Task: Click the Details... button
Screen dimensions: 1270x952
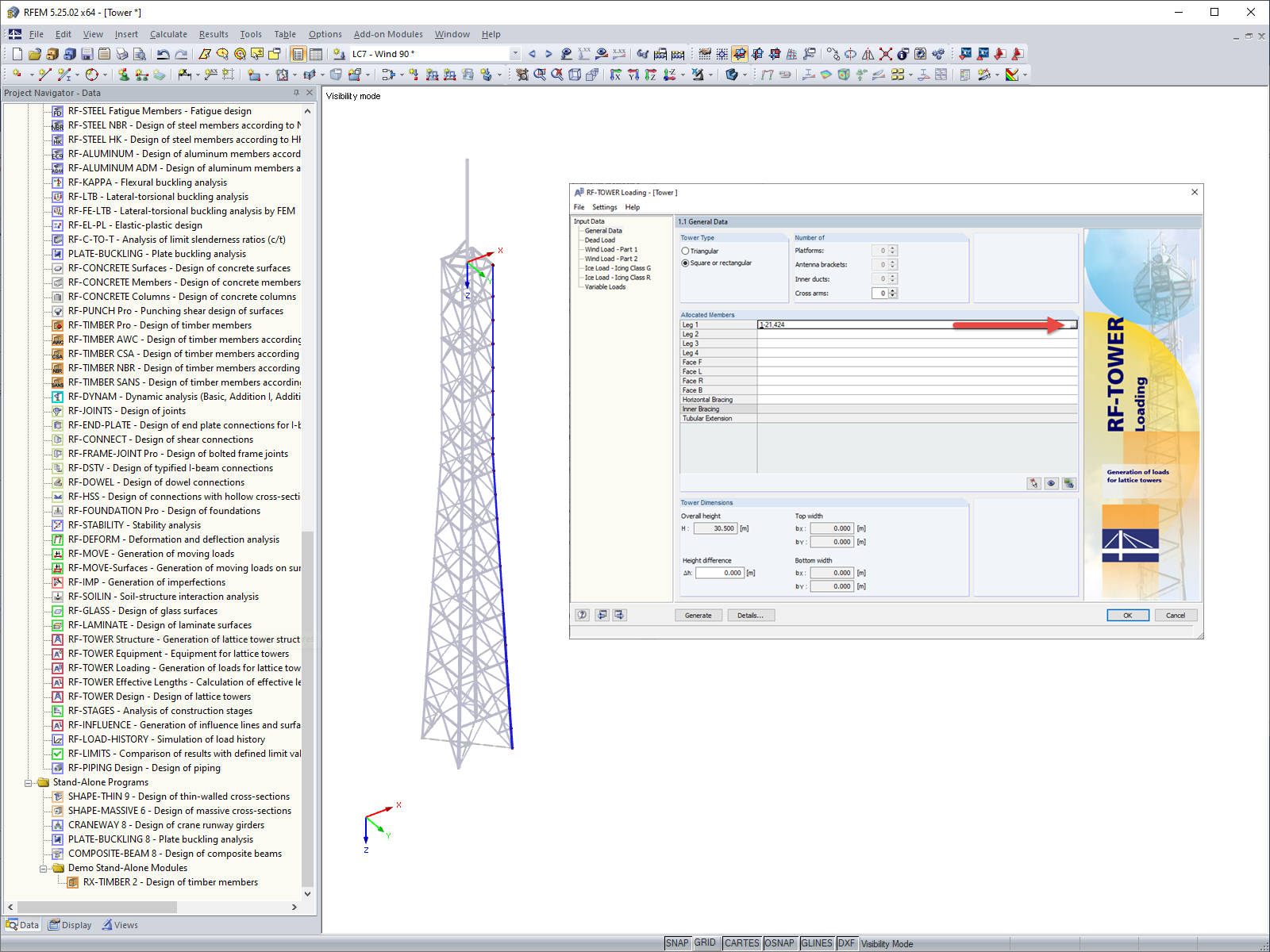Action: coord(750,615)
